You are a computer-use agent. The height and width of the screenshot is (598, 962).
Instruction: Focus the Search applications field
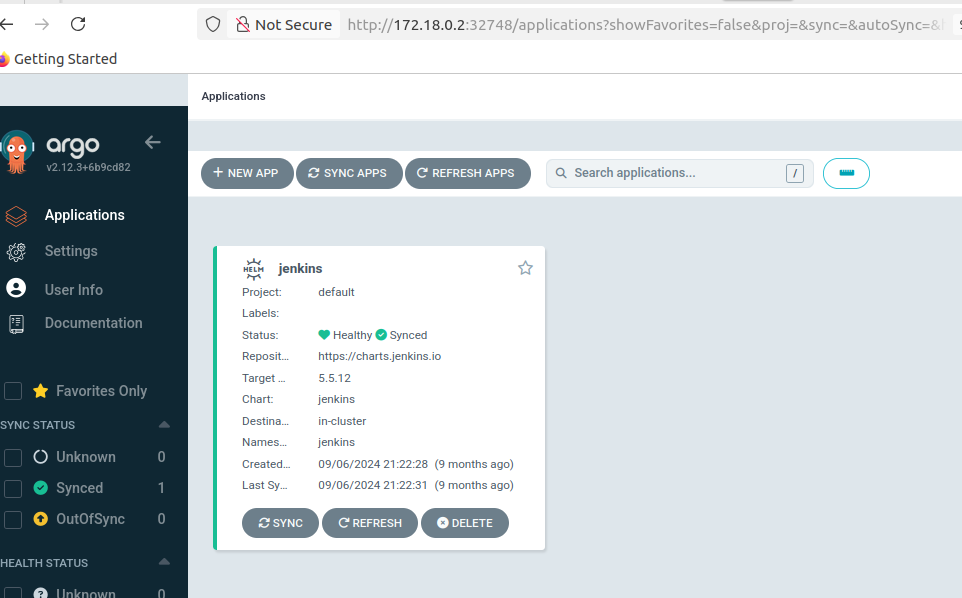tap(679, 174)
